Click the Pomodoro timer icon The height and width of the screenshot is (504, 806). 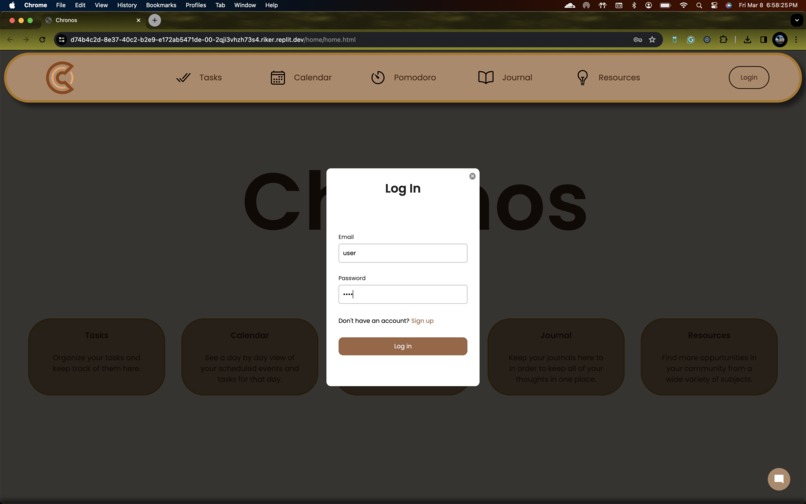[x=378, y=78]
